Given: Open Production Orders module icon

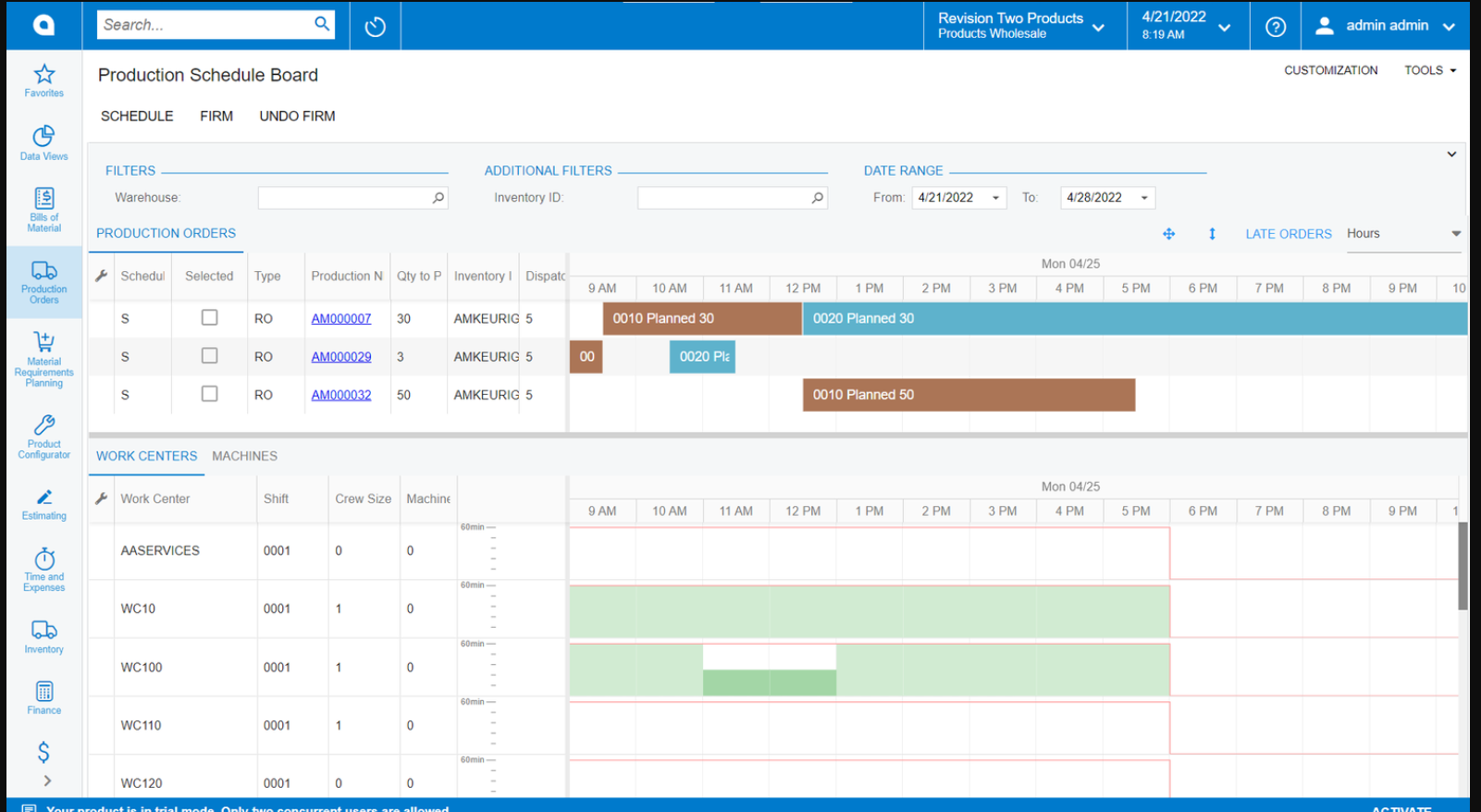Looking at the screenshot, I should (x=43, y=282).
